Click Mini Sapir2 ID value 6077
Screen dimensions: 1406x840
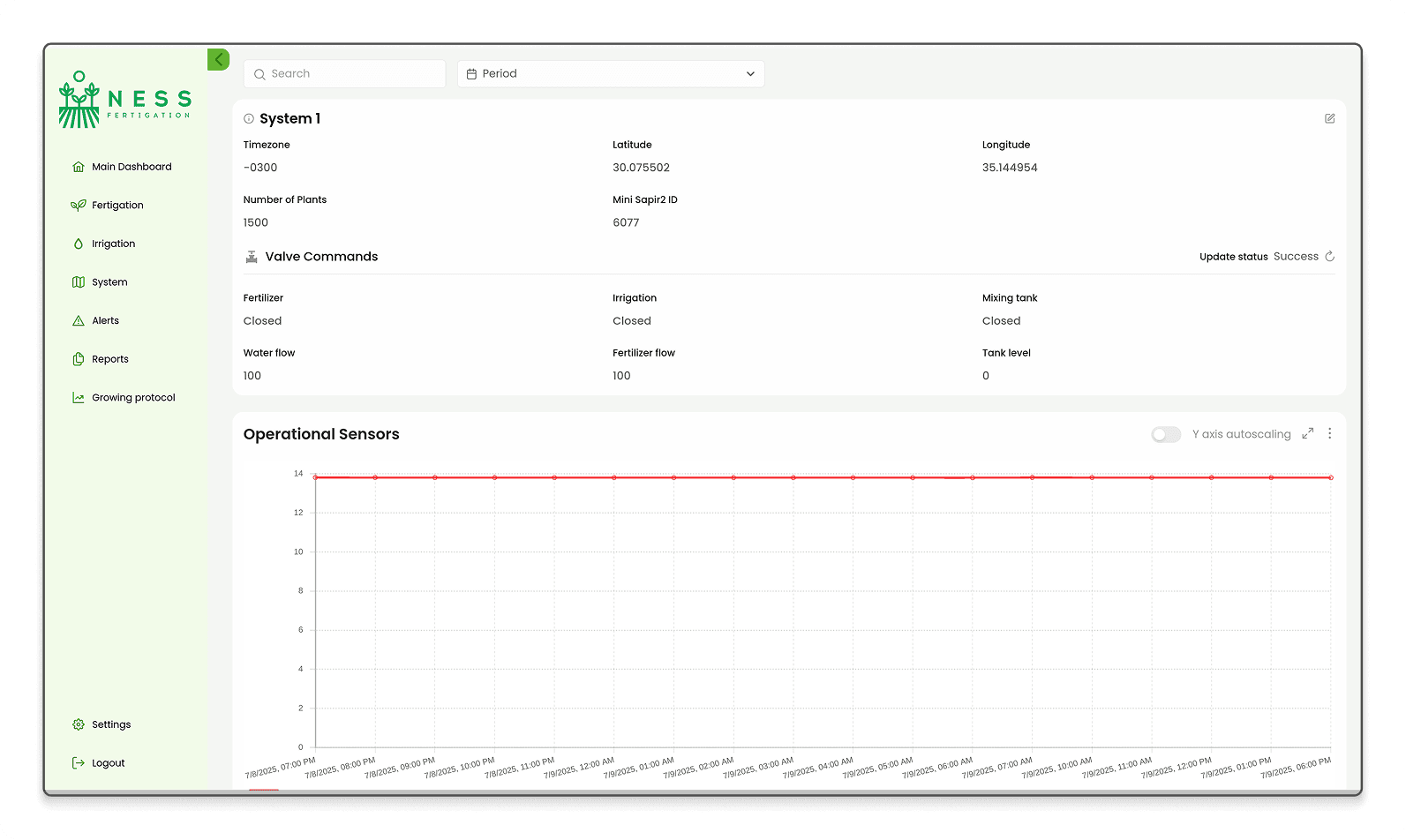click(626, 222)
